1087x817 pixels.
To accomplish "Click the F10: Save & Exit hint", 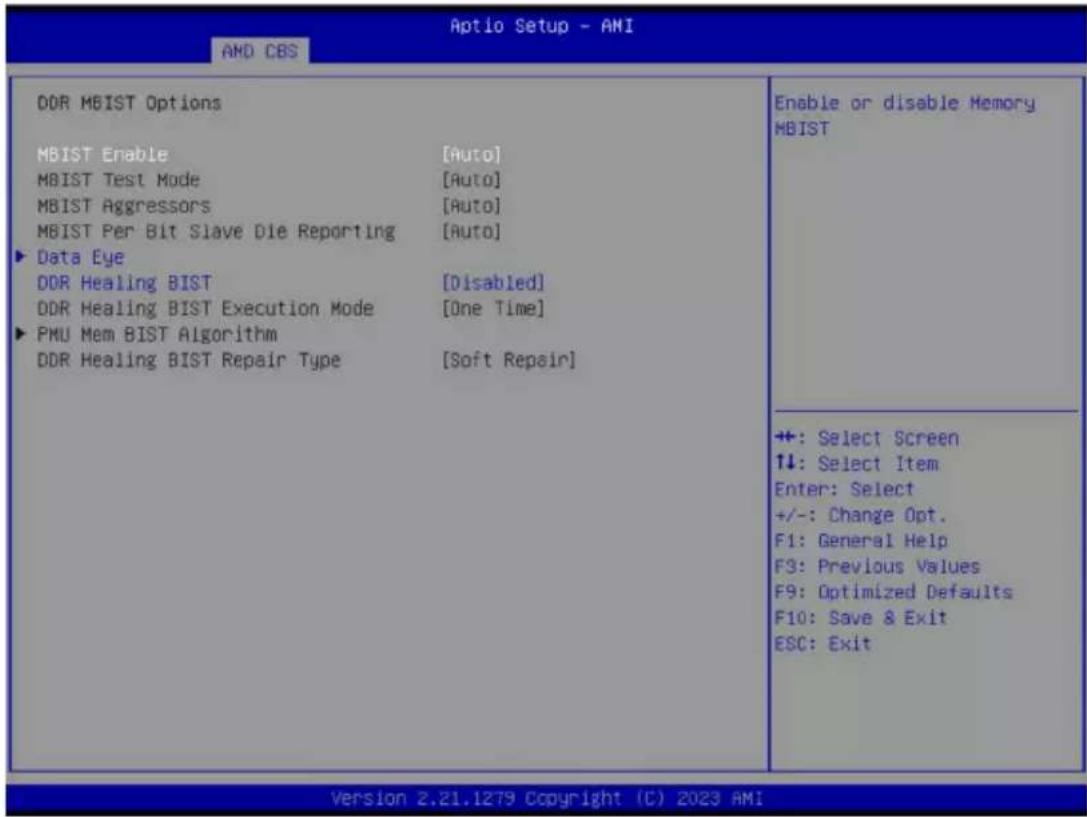I will 861,617.
